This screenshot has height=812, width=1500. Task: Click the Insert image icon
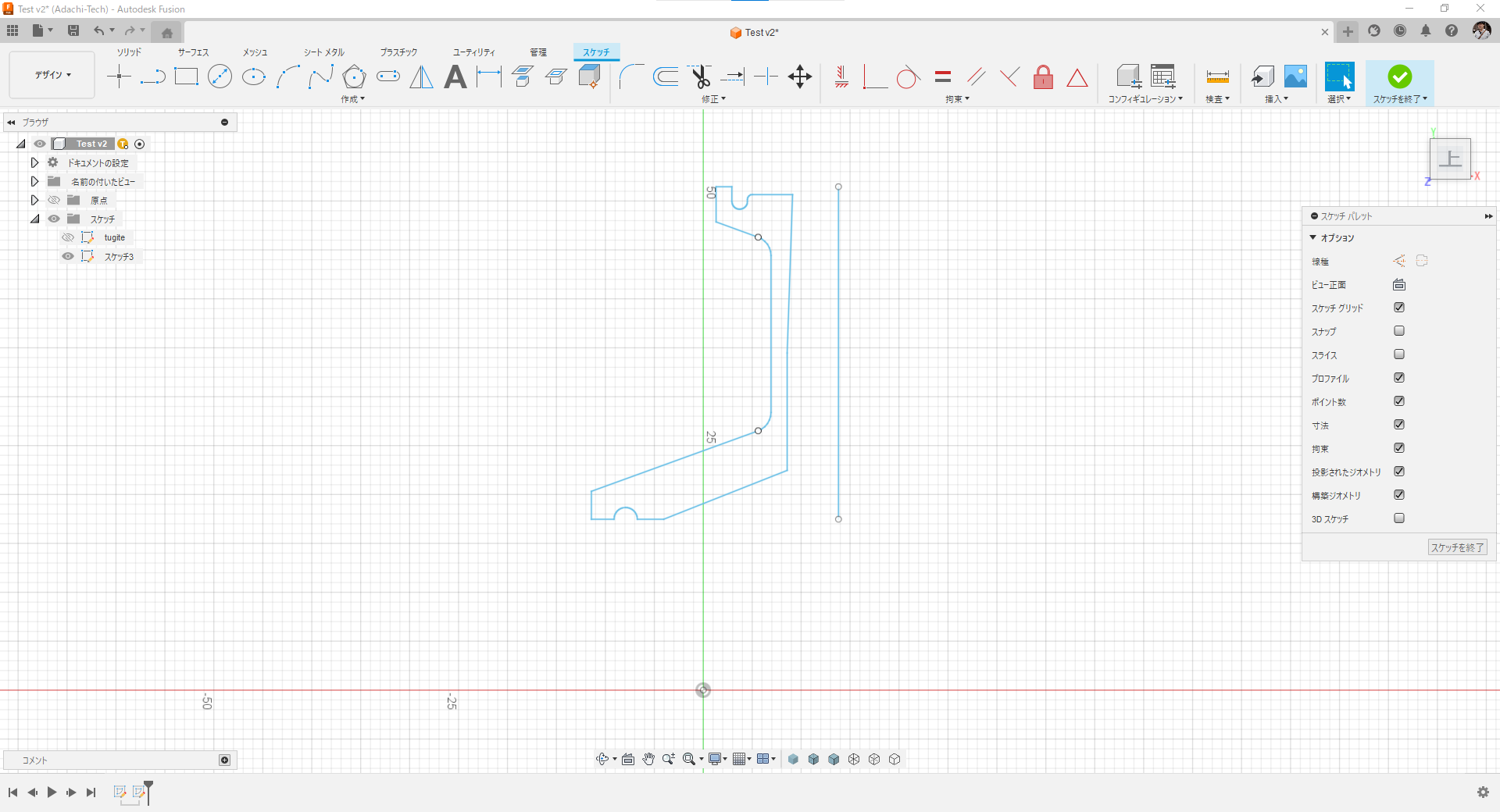(x=1295, y=77)
